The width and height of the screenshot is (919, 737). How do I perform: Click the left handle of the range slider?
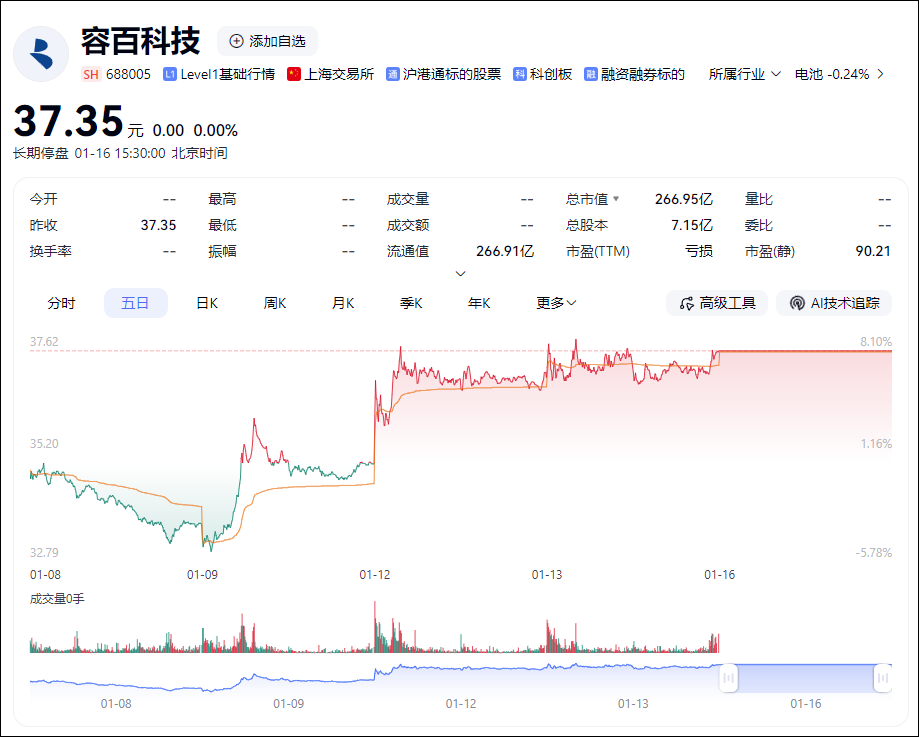[x=729, y=678]
